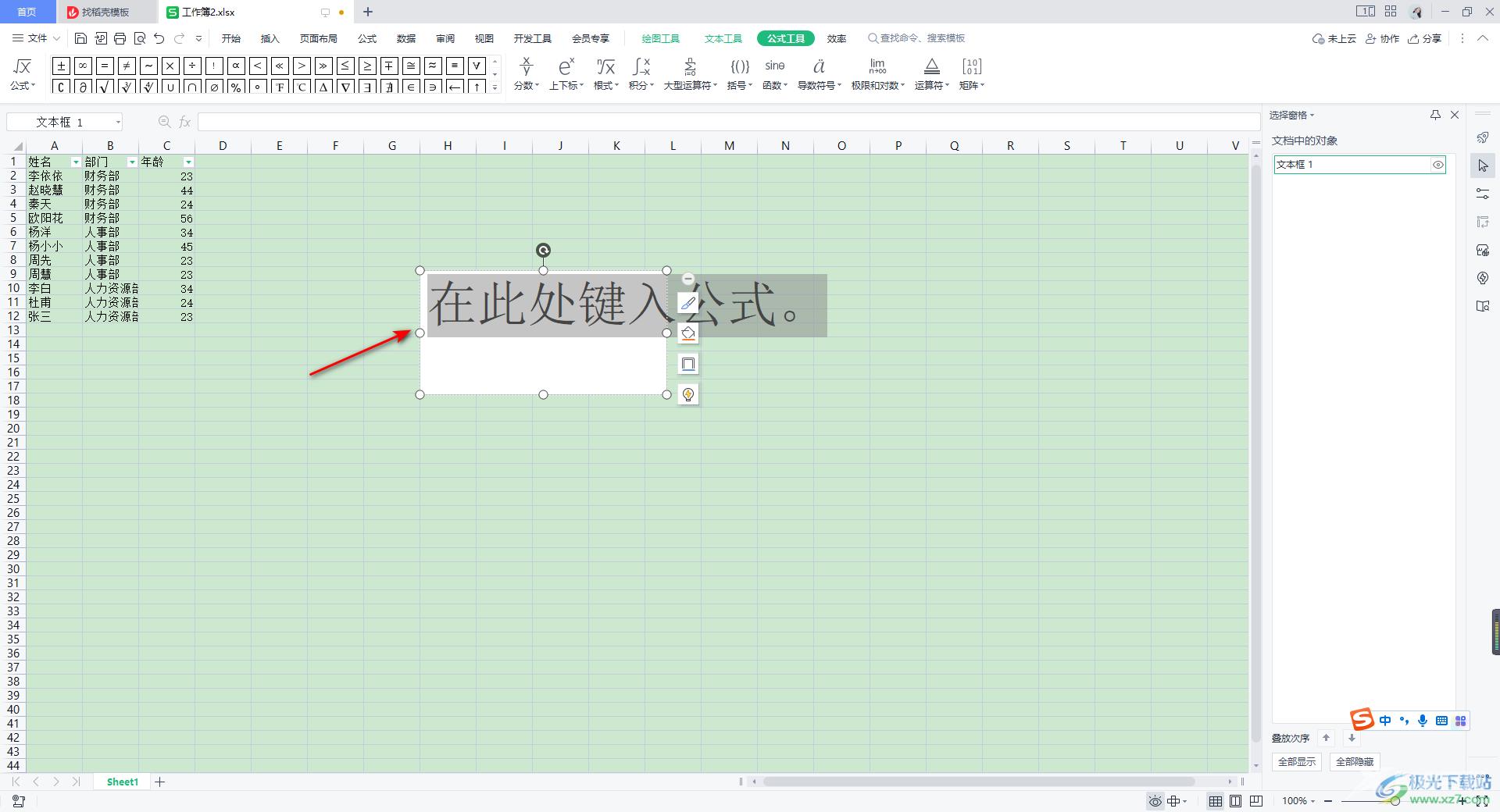Click the rotation handle above textbox
This screenshot has height=812, width=1500.
pos(543,251)
